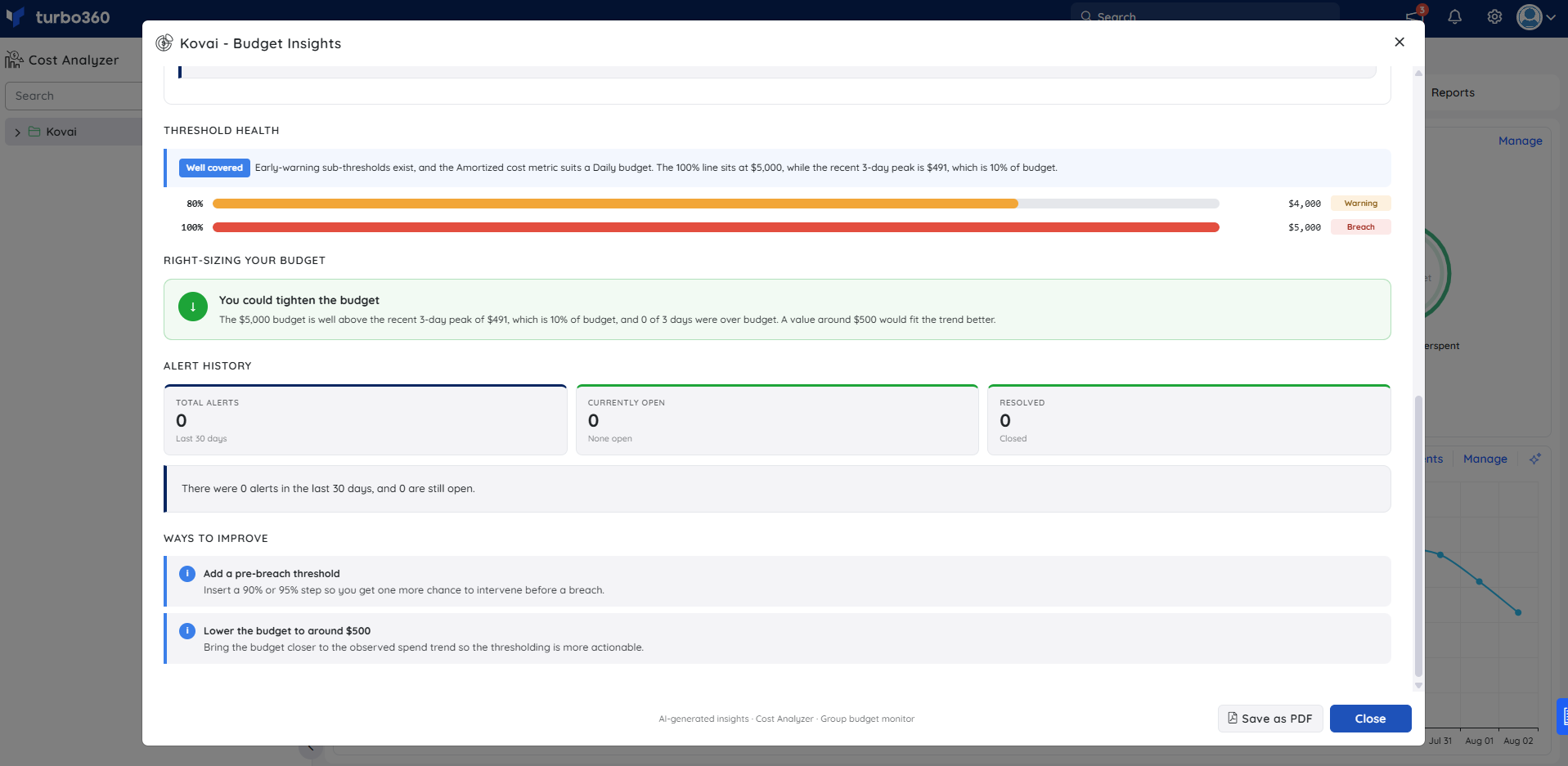1568x766 pixels.
Task: Click the Kovai Budget Insights title icon
Action: tap(164, 43)
